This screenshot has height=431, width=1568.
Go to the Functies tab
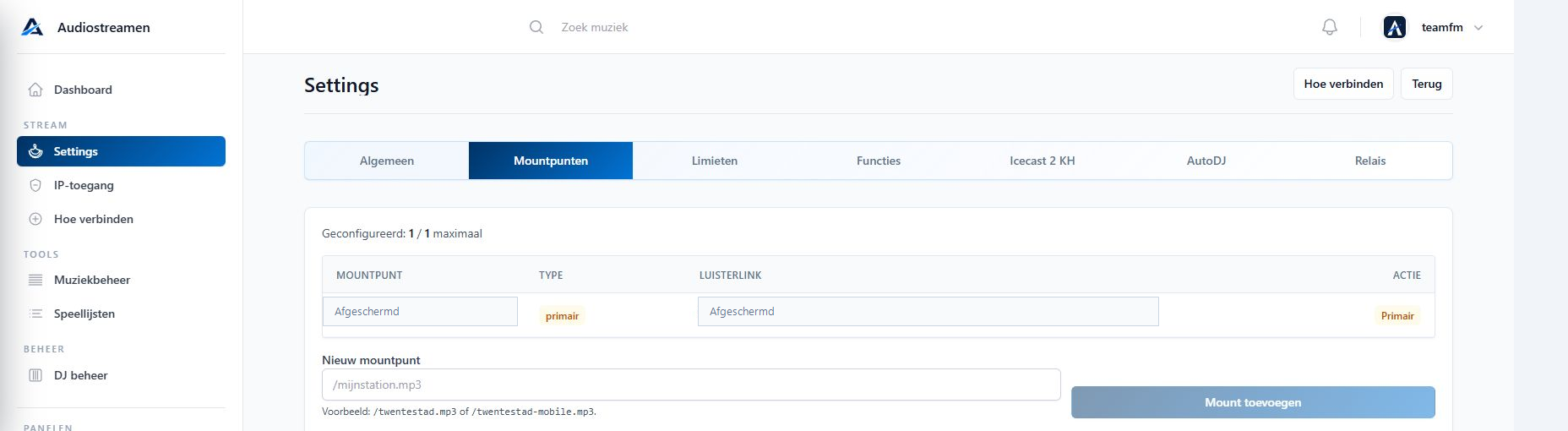pos(879,161)
